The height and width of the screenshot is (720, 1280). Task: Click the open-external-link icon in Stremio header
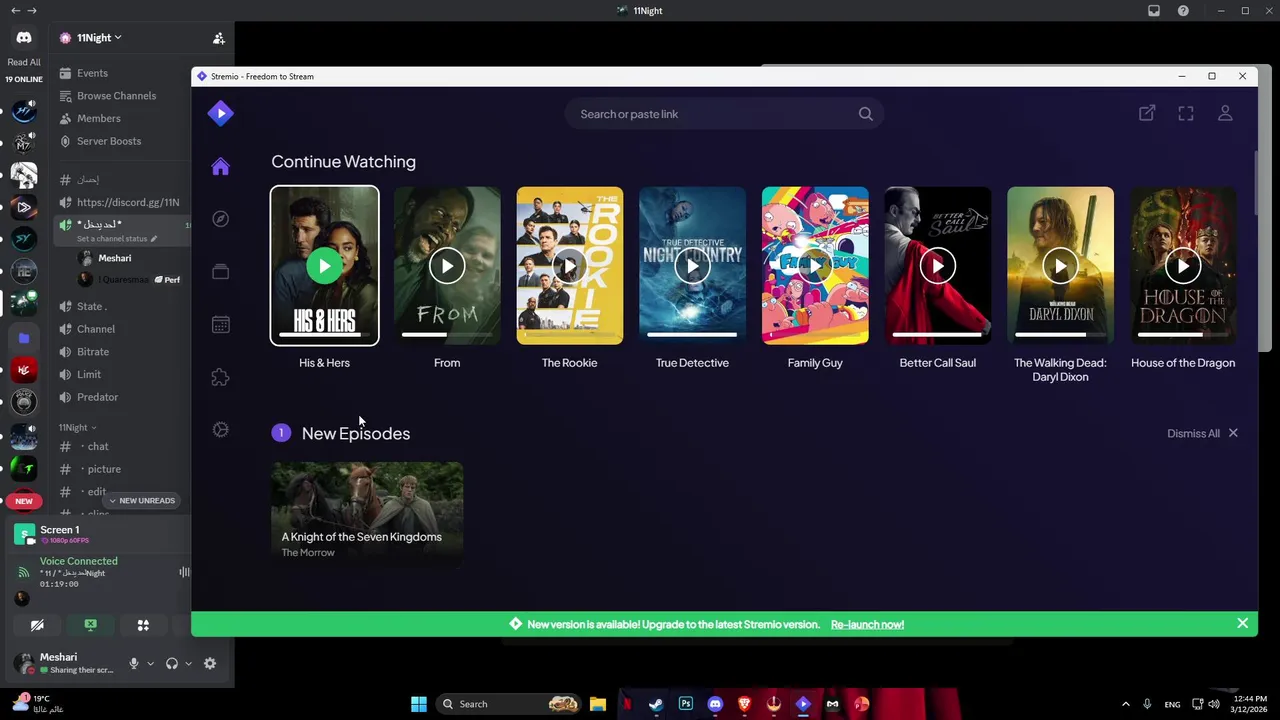(1147, 114)
